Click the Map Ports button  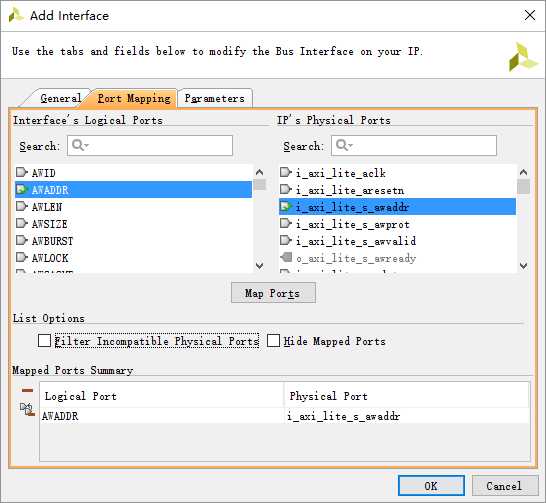coord(273,293)
